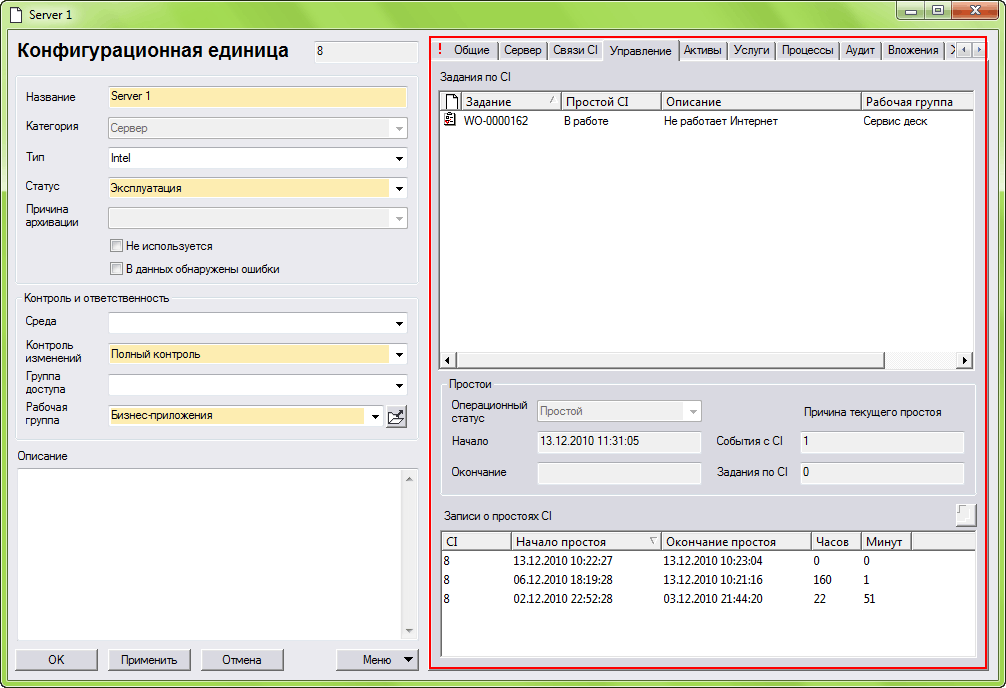Select the Управление tab

640,50
